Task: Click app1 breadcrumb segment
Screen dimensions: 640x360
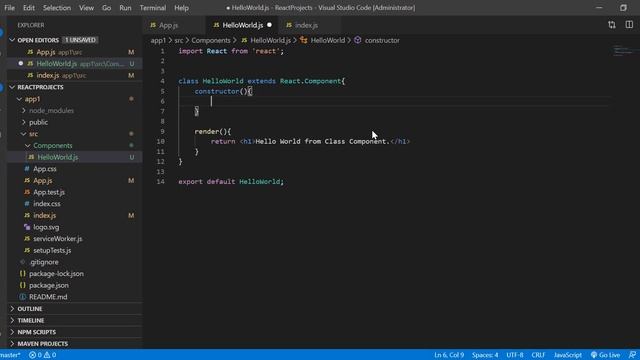Action: pyautogui.click(x=158, y=40)
